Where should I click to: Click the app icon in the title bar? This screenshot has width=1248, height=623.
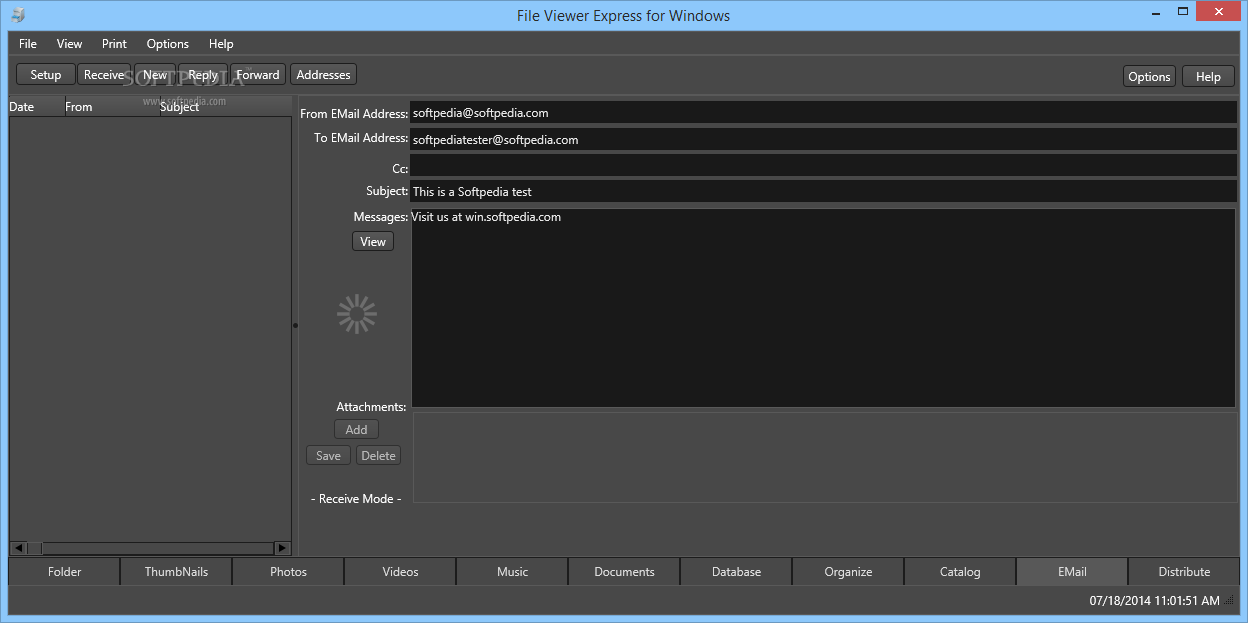pos(18,15)
